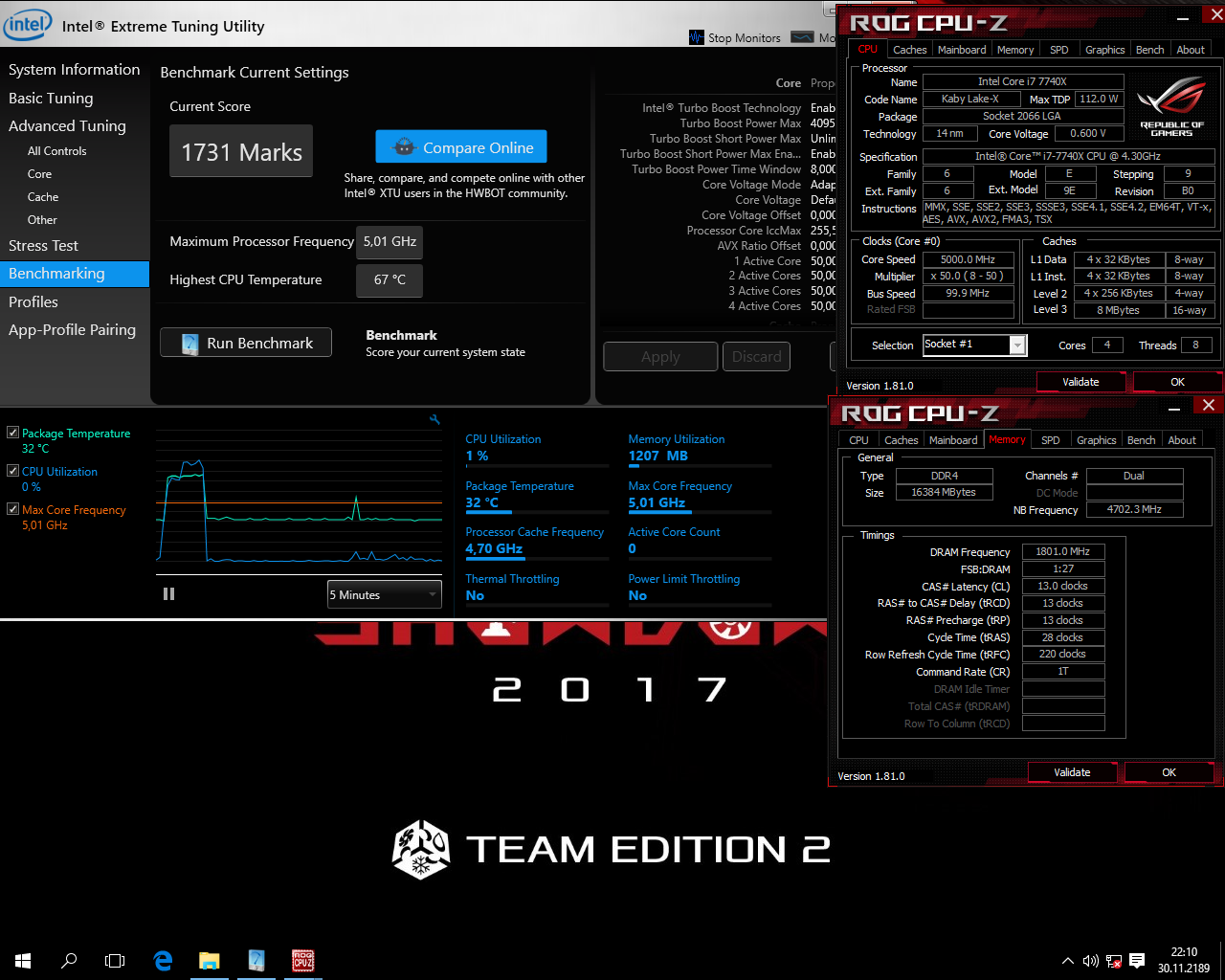Select Other under Advanced Tuning
Image resolution: width=1225 pixels, height=980 pixels.
tap(42, 220)
